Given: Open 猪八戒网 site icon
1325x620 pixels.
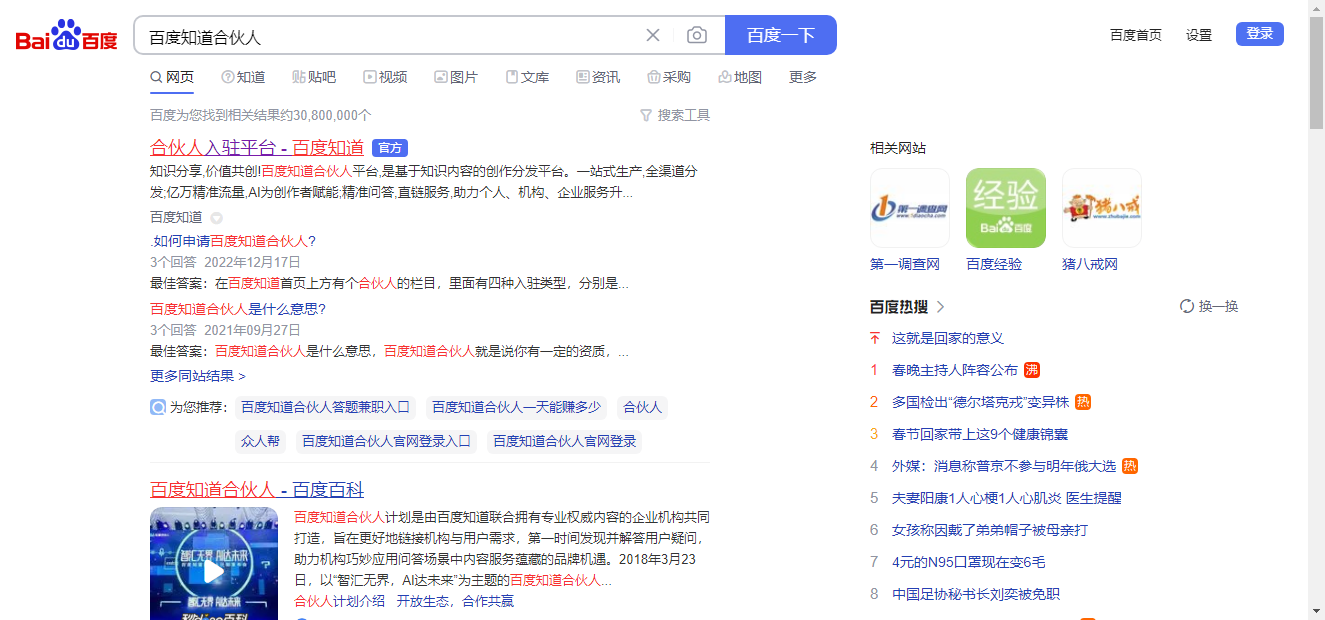Looking at the screenshot, I should [1102, 208].
